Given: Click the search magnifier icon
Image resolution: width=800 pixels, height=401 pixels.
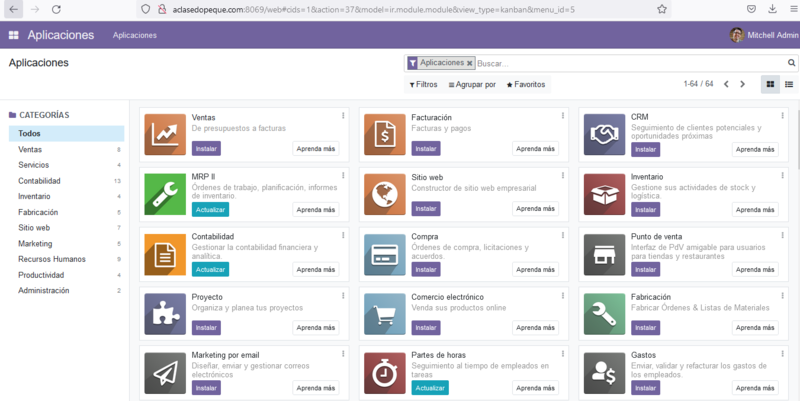Looking at the screenshot, I should point(791,63).
